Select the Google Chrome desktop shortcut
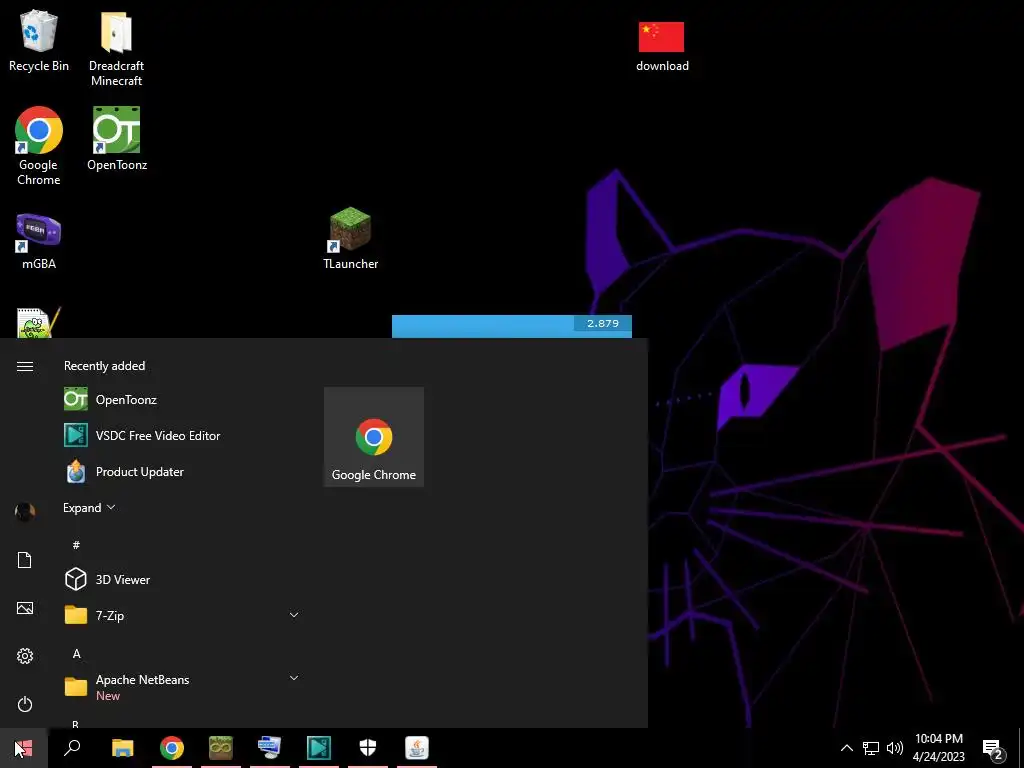This screenshot has height=768, width=1024. (39, 146)
